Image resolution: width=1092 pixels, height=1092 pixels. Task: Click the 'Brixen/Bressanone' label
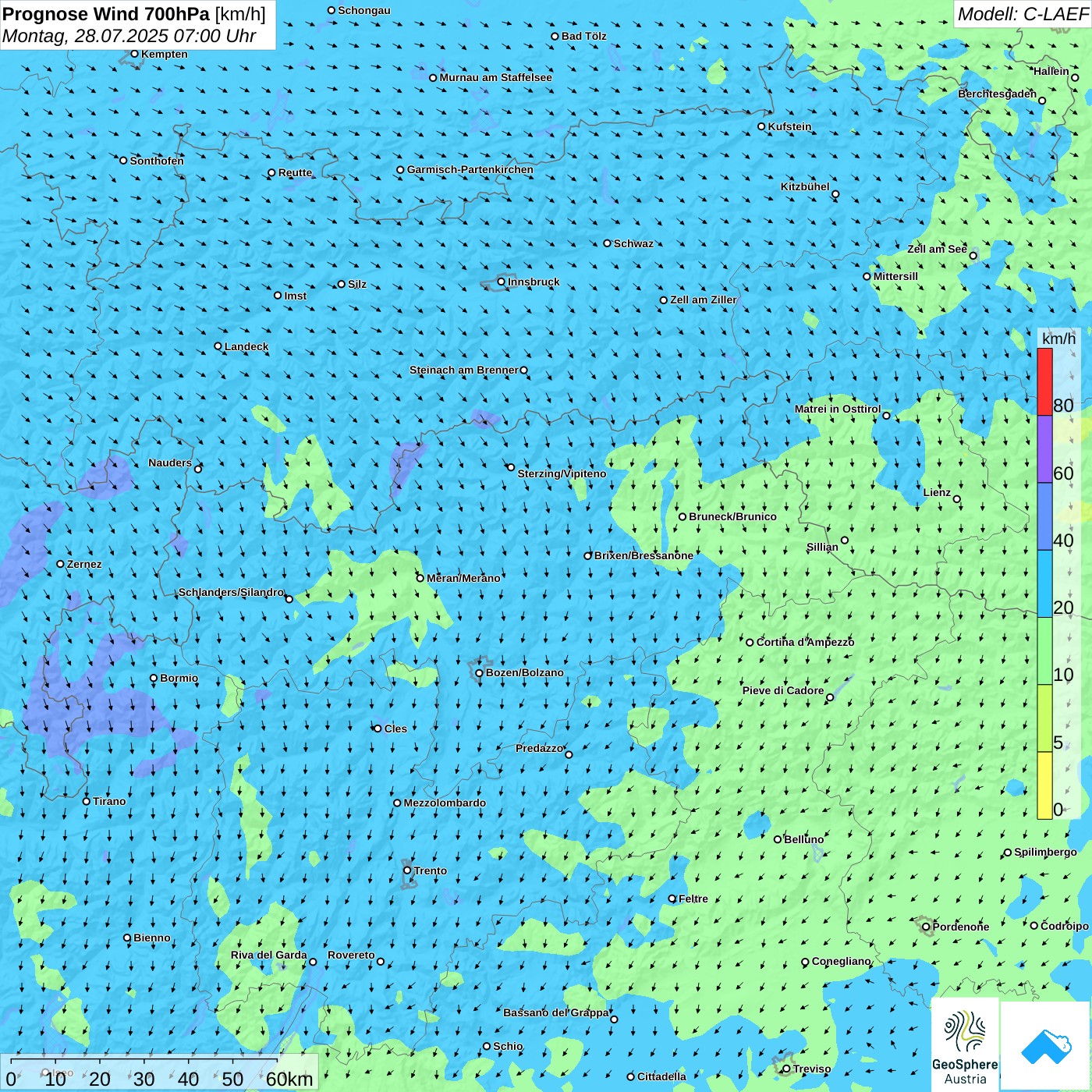click(643, 555)
